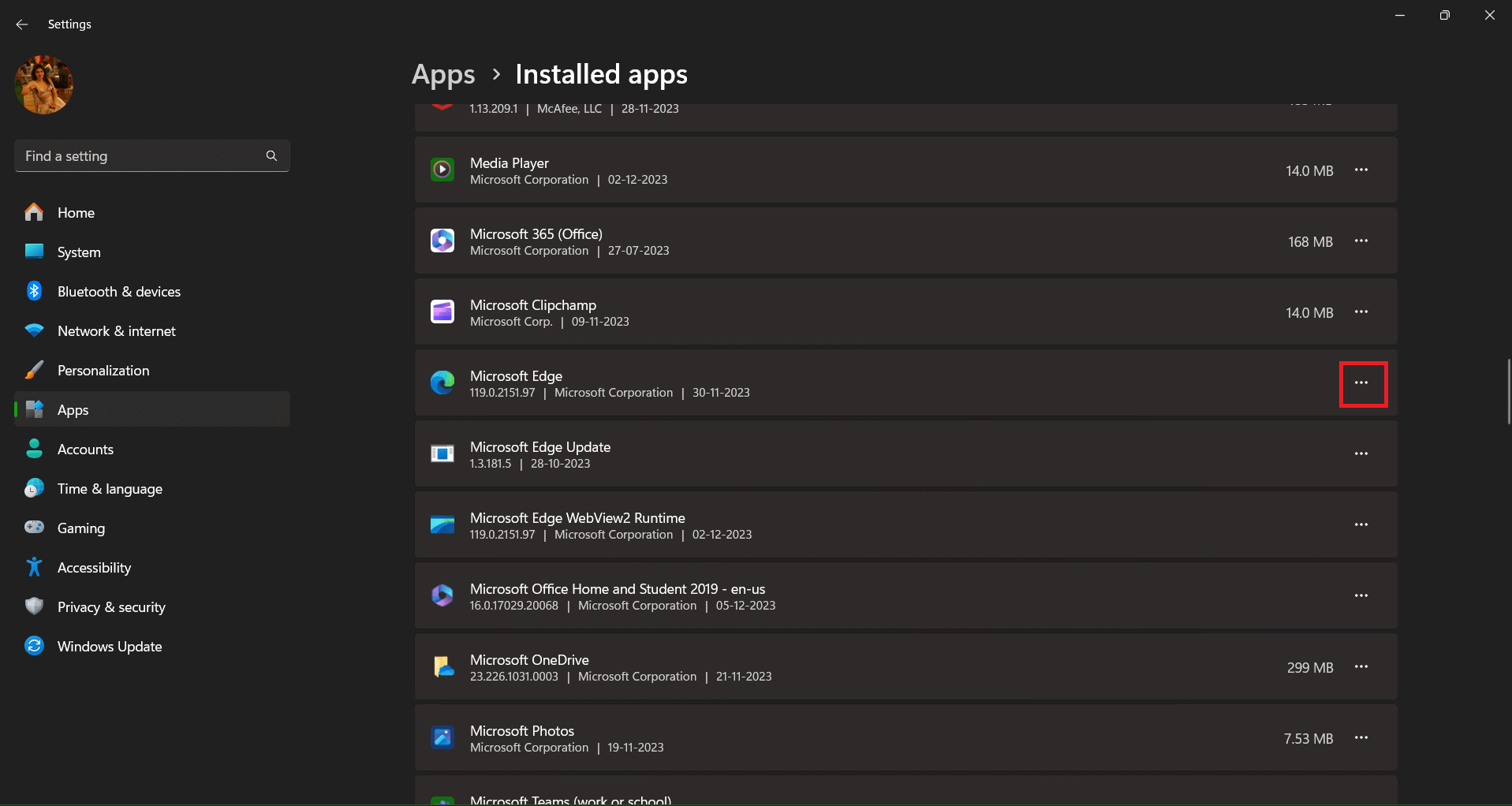Open Accessibility settings
1512x806 pixels.
coord(152,568)
